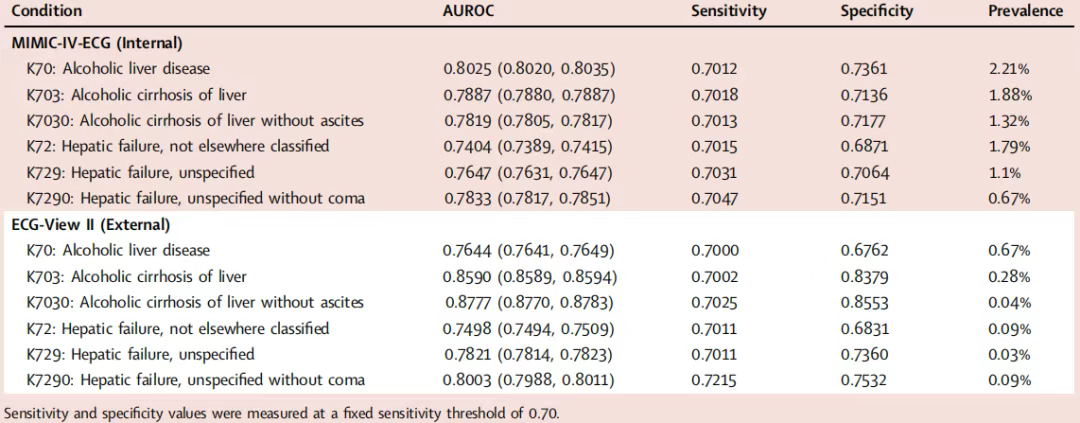Click sensitivity value 0.7047
Image resolution: width=1080 pixels, height=423 pixels.
[x=711, y=199]
